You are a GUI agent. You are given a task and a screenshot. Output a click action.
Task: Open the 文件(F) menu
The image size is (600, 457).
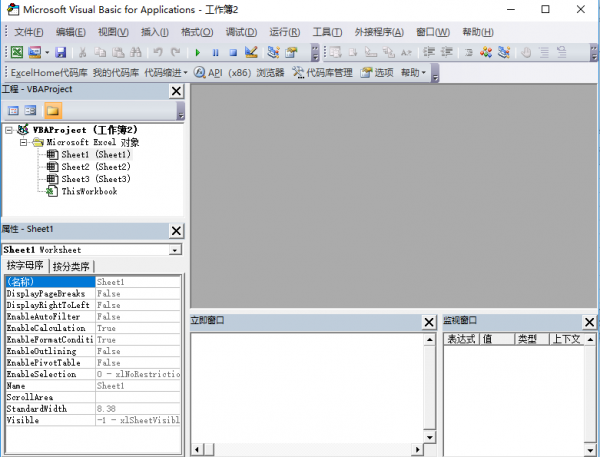click(29, 32)
